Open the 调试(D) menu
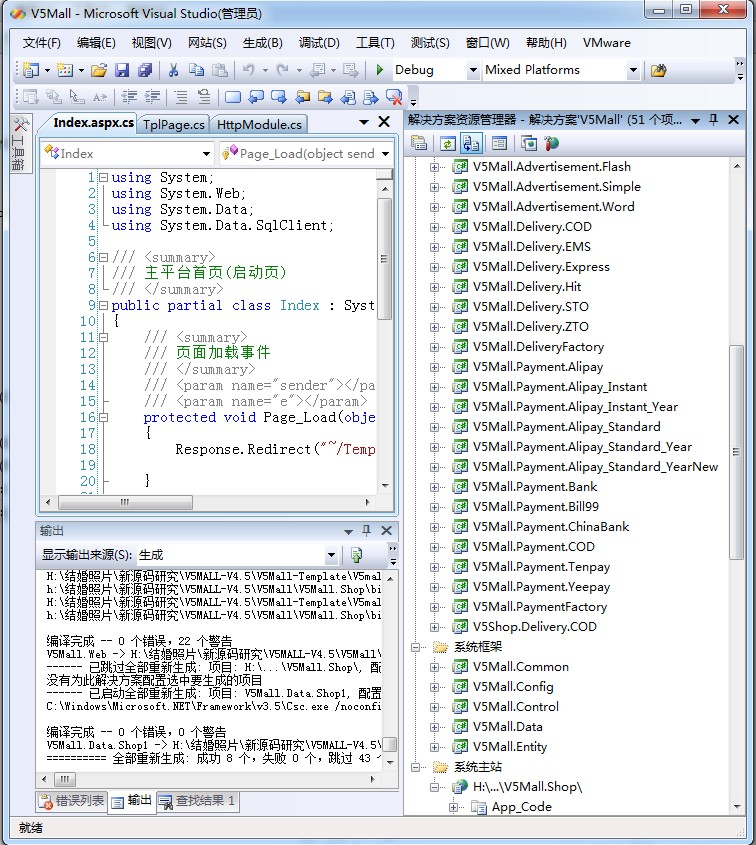Image resolution: width=756 pixels, height=845 pixels. (x=319, y=43)
